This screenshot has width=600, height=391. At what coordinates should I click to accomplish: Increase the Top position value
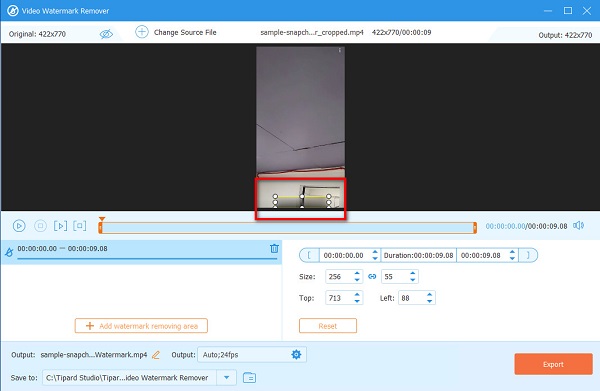[357, 295]
